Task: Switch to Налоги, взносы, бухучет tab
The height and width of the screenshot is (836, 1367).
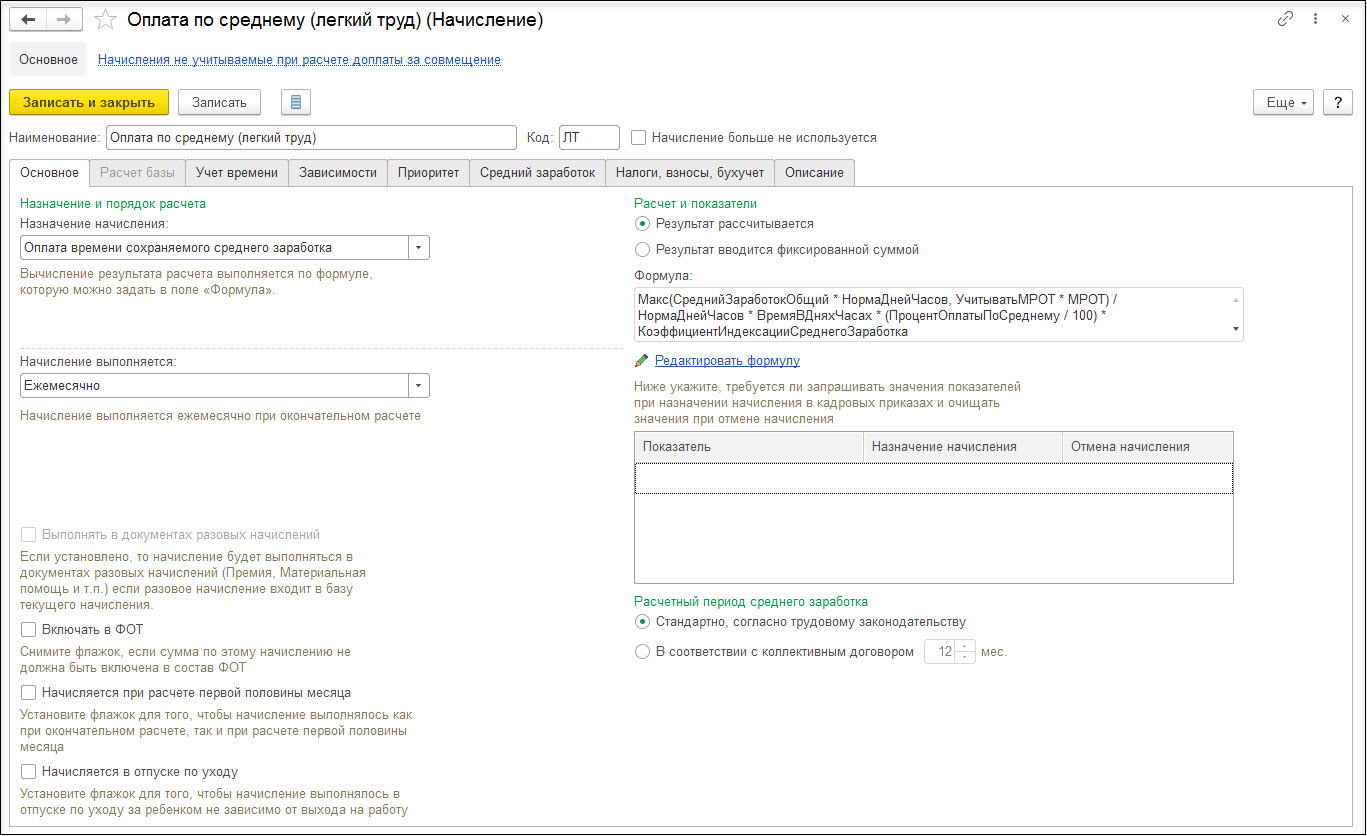Action: pos(690,173)
